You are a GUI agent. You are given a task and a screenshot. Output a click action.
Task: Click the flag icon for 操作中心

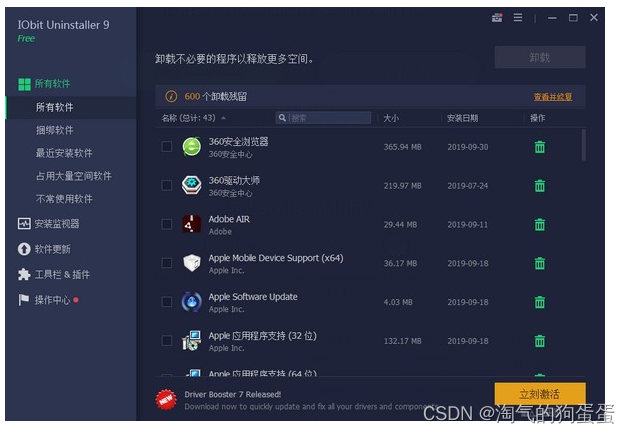click(24, 300)
